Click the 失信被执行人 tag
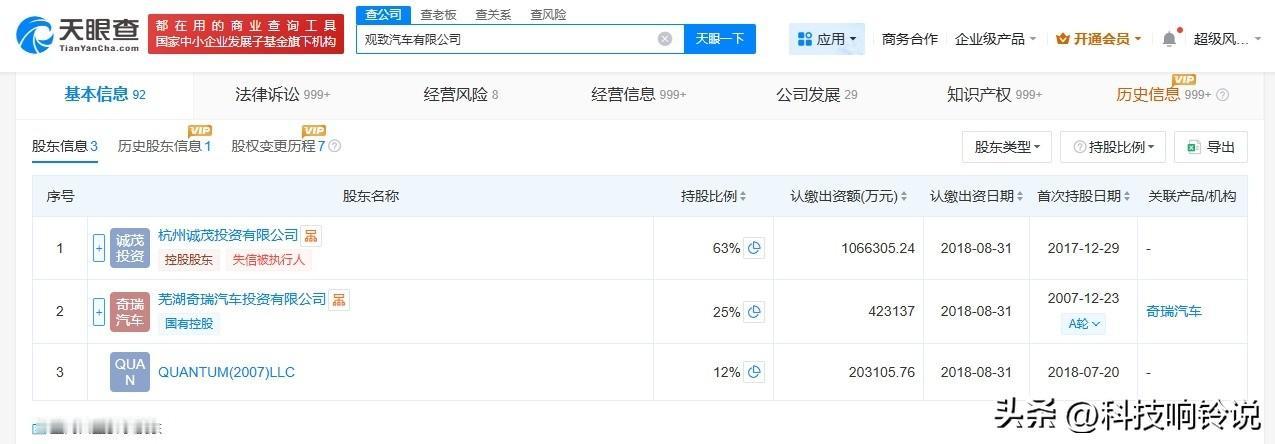 (268, 260)
